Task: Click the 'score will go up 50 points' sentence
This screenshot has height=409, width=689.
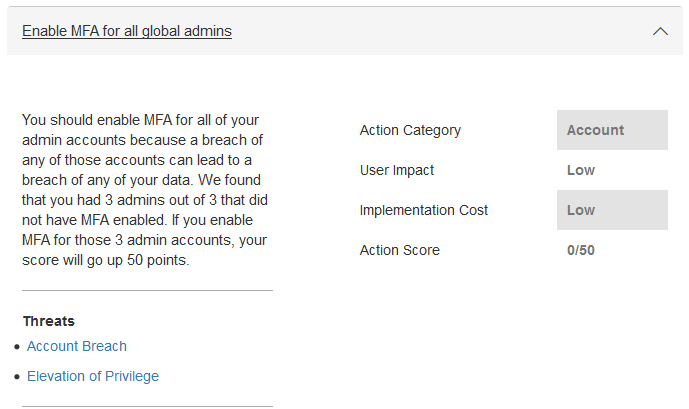Action: (105, 260)
